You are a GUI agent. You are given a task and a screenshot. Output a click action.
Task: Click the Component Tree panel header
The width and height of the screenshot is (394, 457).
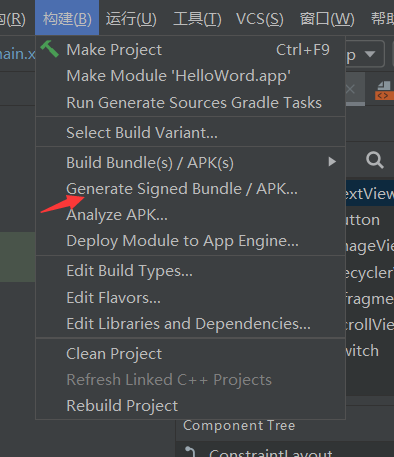[x=239, y=426]
